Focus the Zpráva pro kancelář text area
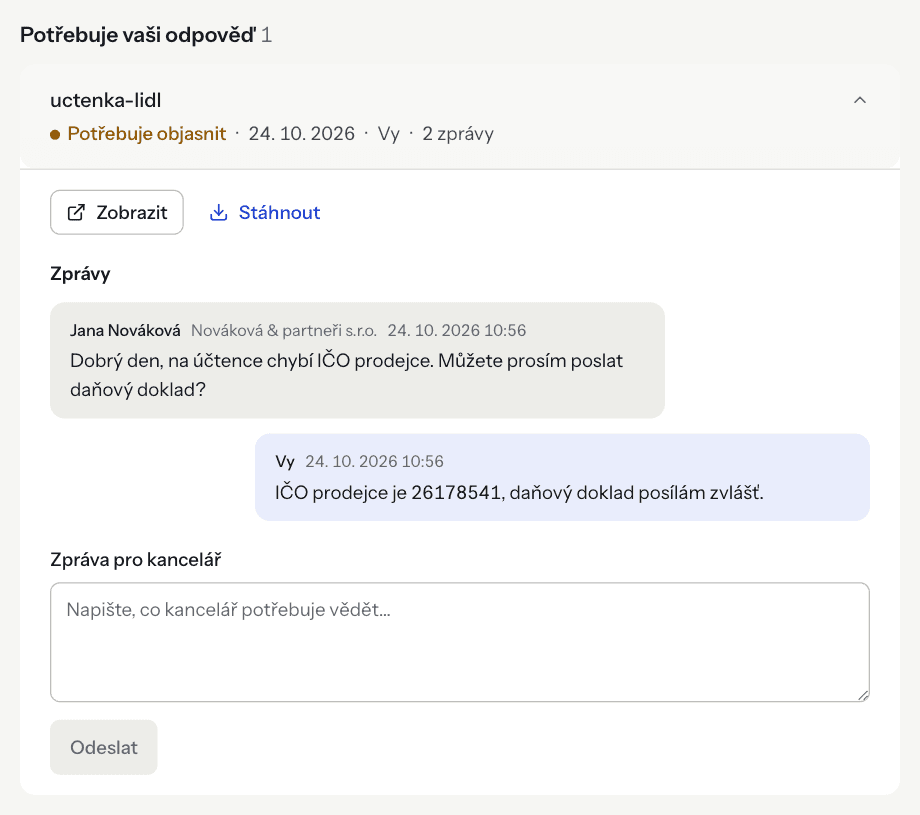 click(459, 642)
